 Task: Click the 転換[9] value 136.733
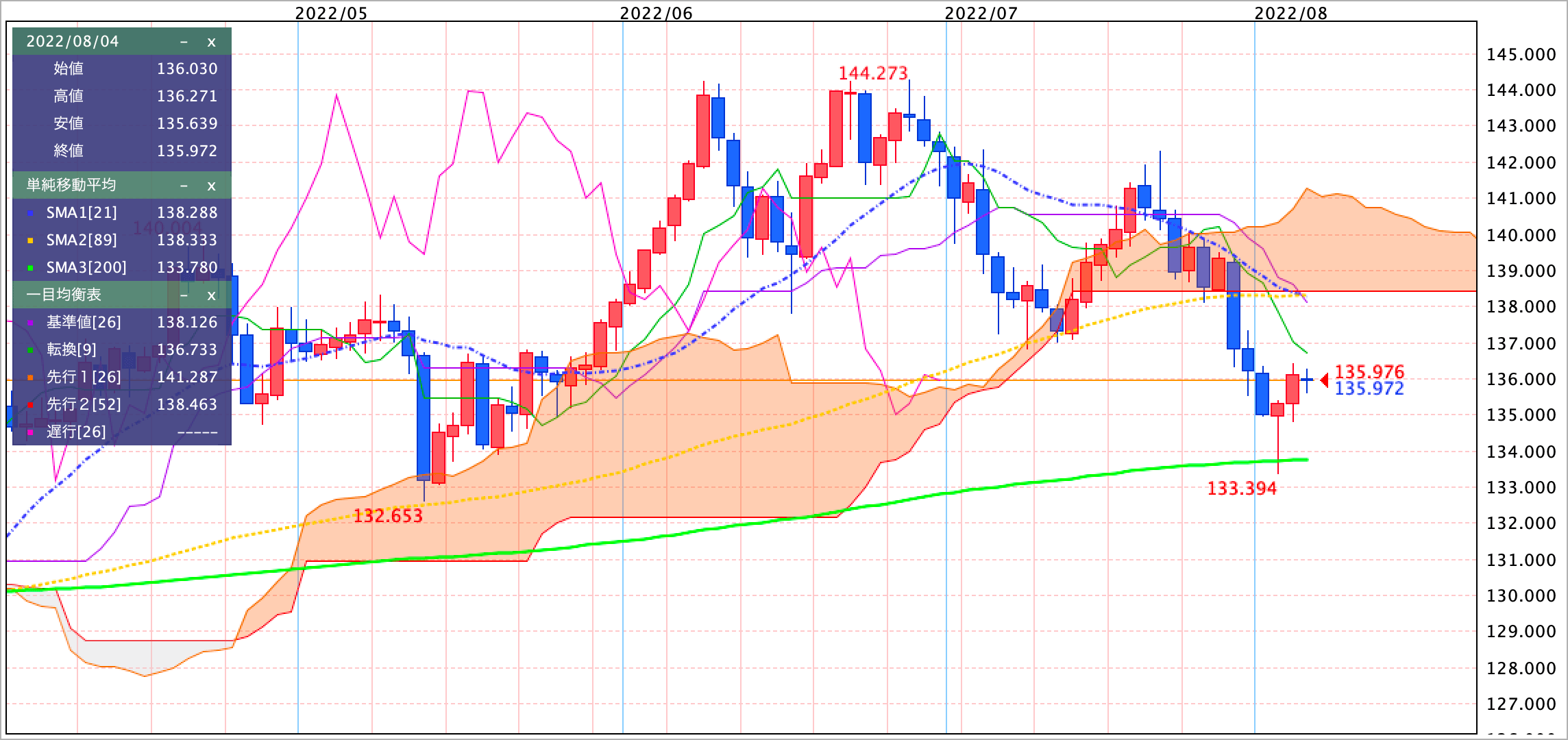point(187,349)
